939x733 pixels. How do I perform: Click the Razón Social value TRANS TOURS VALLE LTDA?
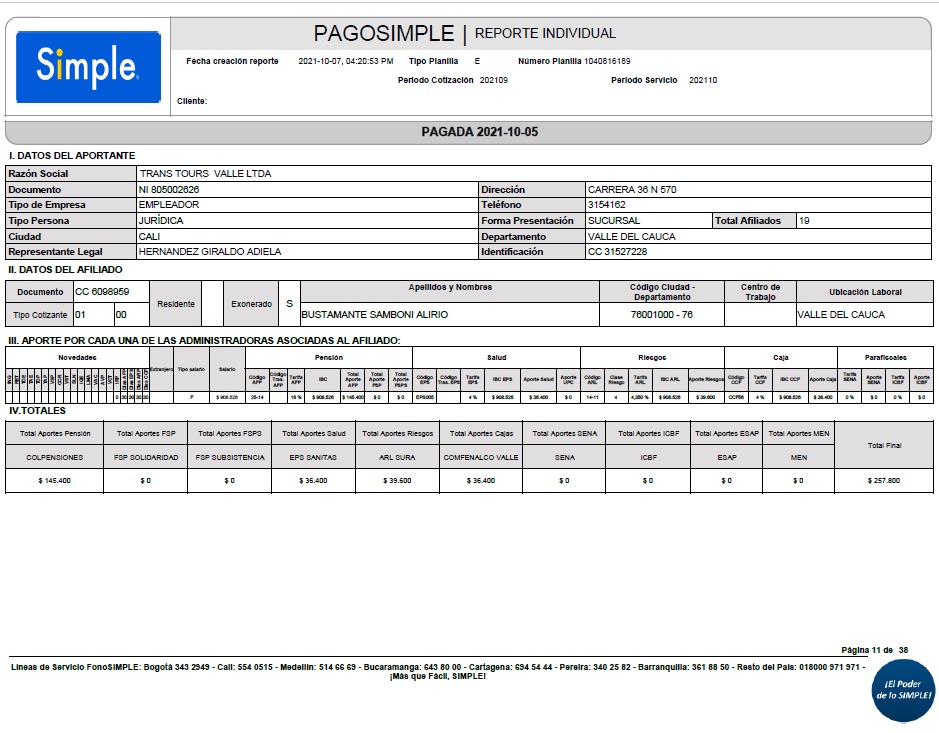(205, 173)
